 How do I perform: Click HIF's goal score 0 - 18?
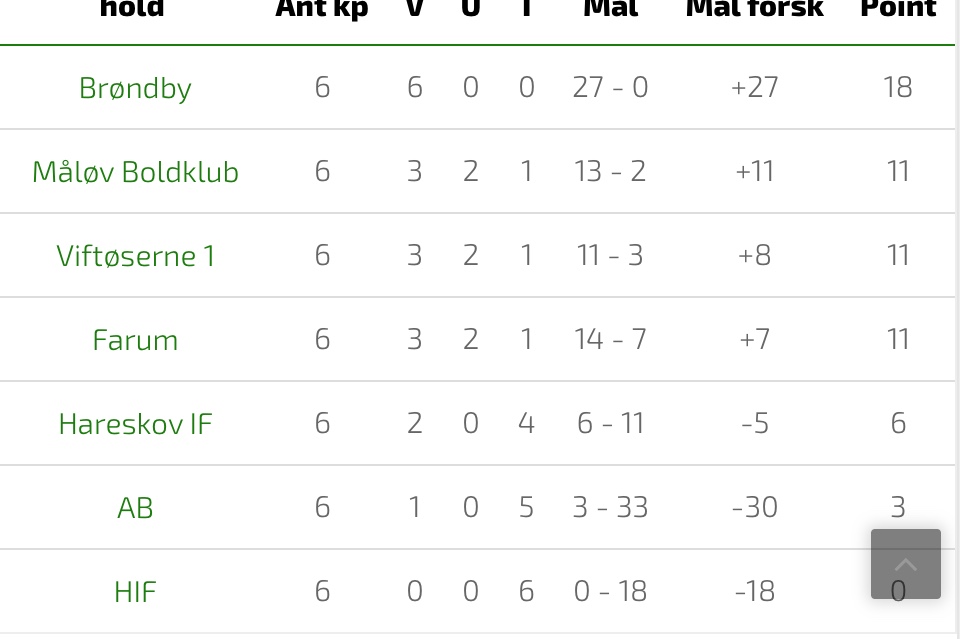610,591
